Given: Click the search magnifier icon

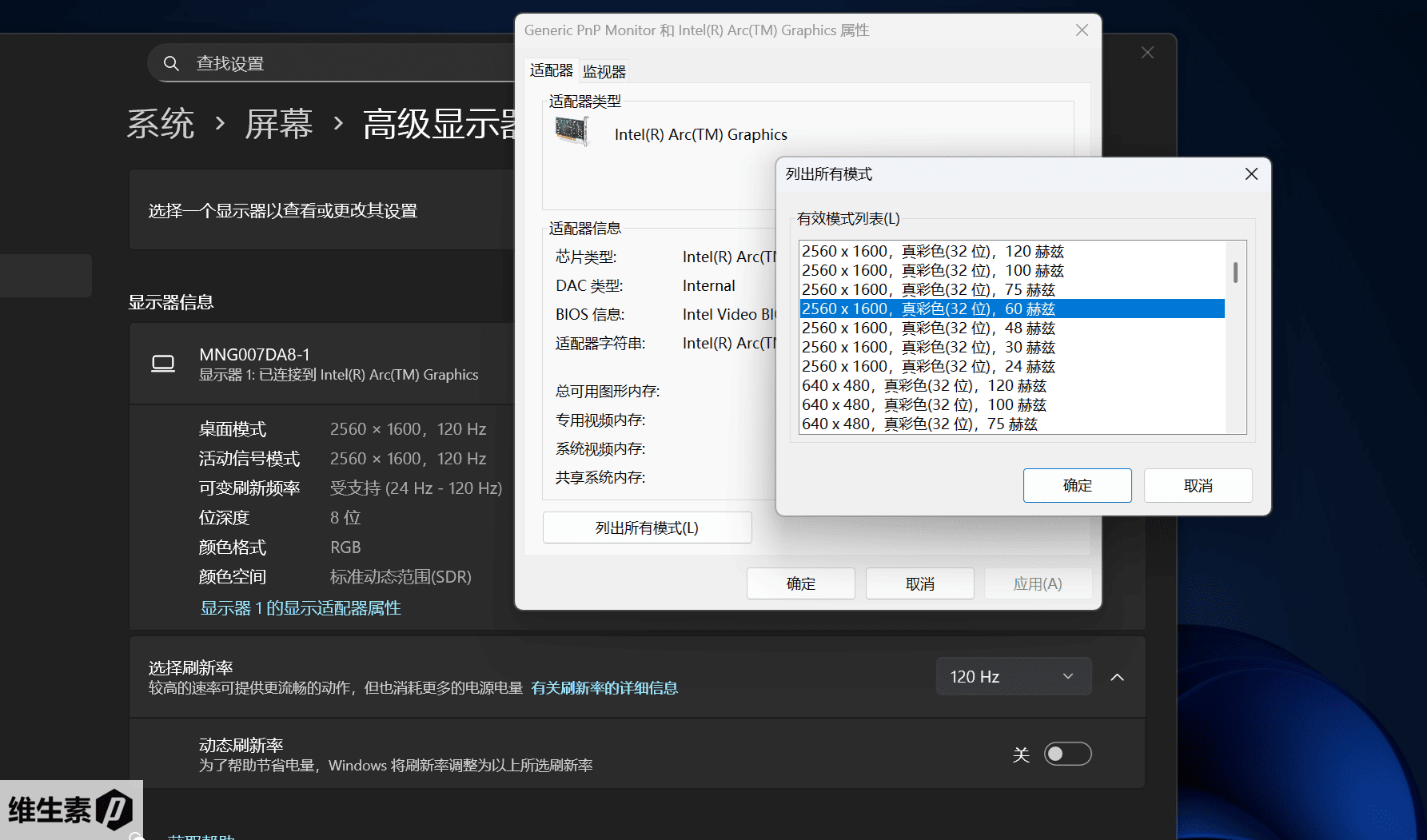Looking at the screenshot, I should click(x=171, y=63).
